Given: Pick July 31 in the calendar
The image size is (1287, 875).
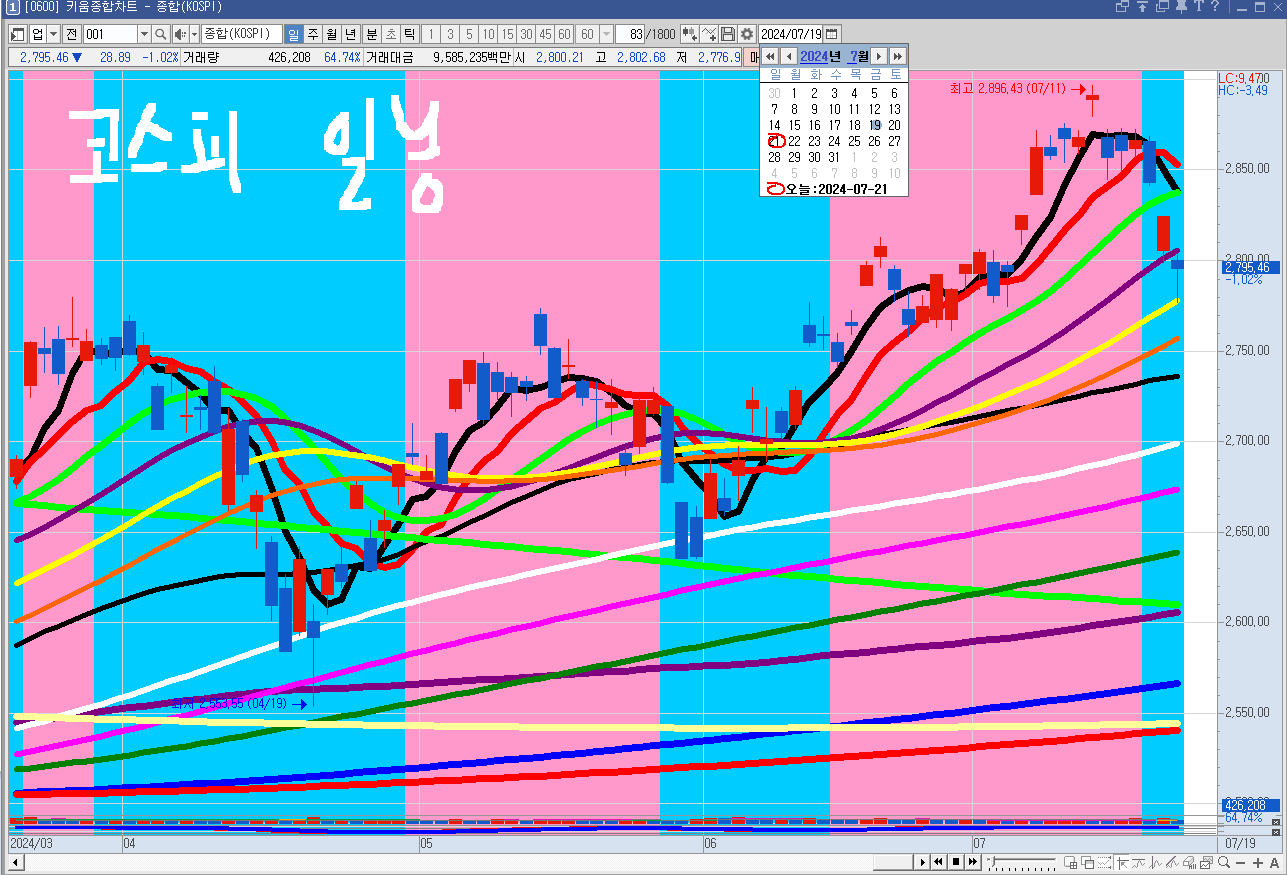Looking at the screenshot, I should click(x=835, y=157).
